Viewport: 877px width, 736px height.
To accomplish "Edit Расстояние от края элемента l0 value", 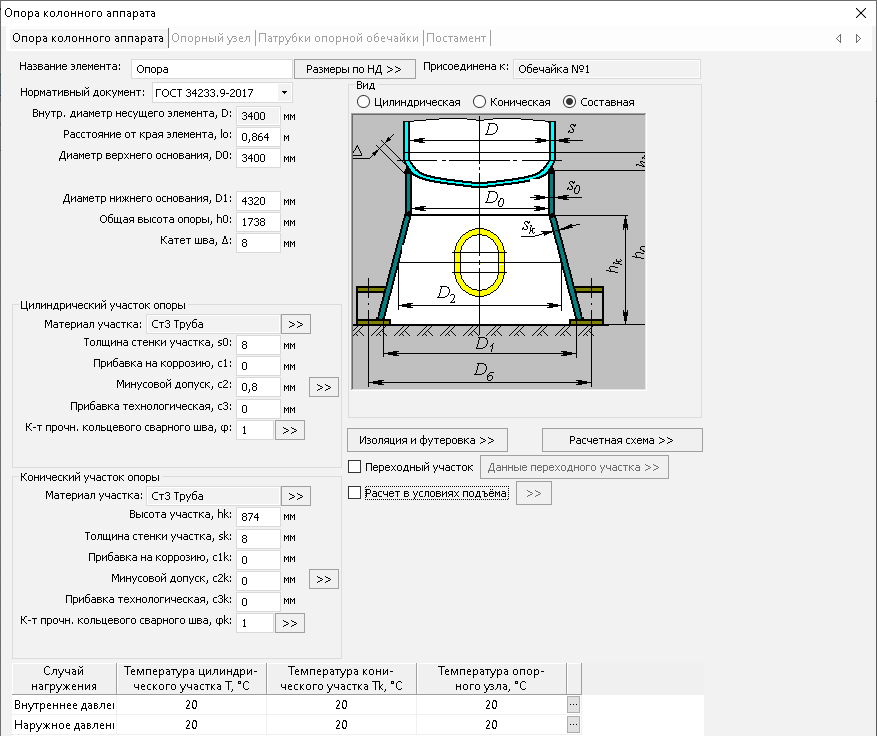I will point(258,137).
